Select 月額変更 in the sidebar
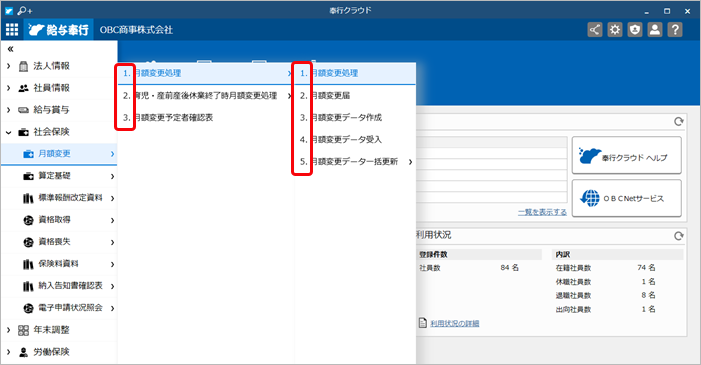Image resolution: width=701 pixels, height=365 pixels. click(x=59, y=154)
